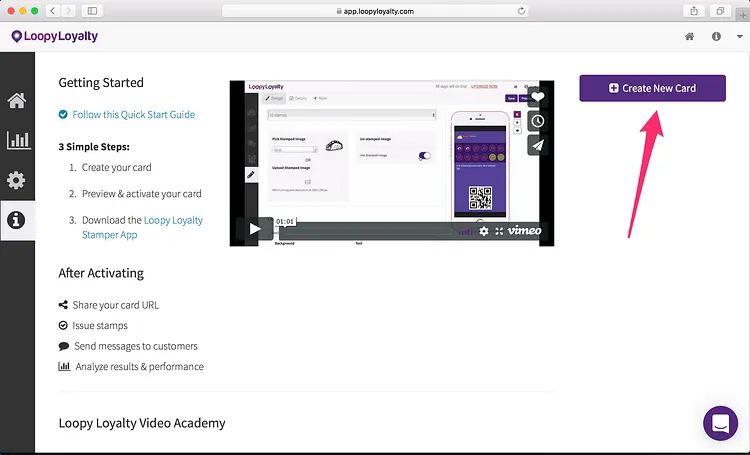Click the Safari back button
Image resolution: width=750 pixels, height=455 pixels.
coord(53,11)
